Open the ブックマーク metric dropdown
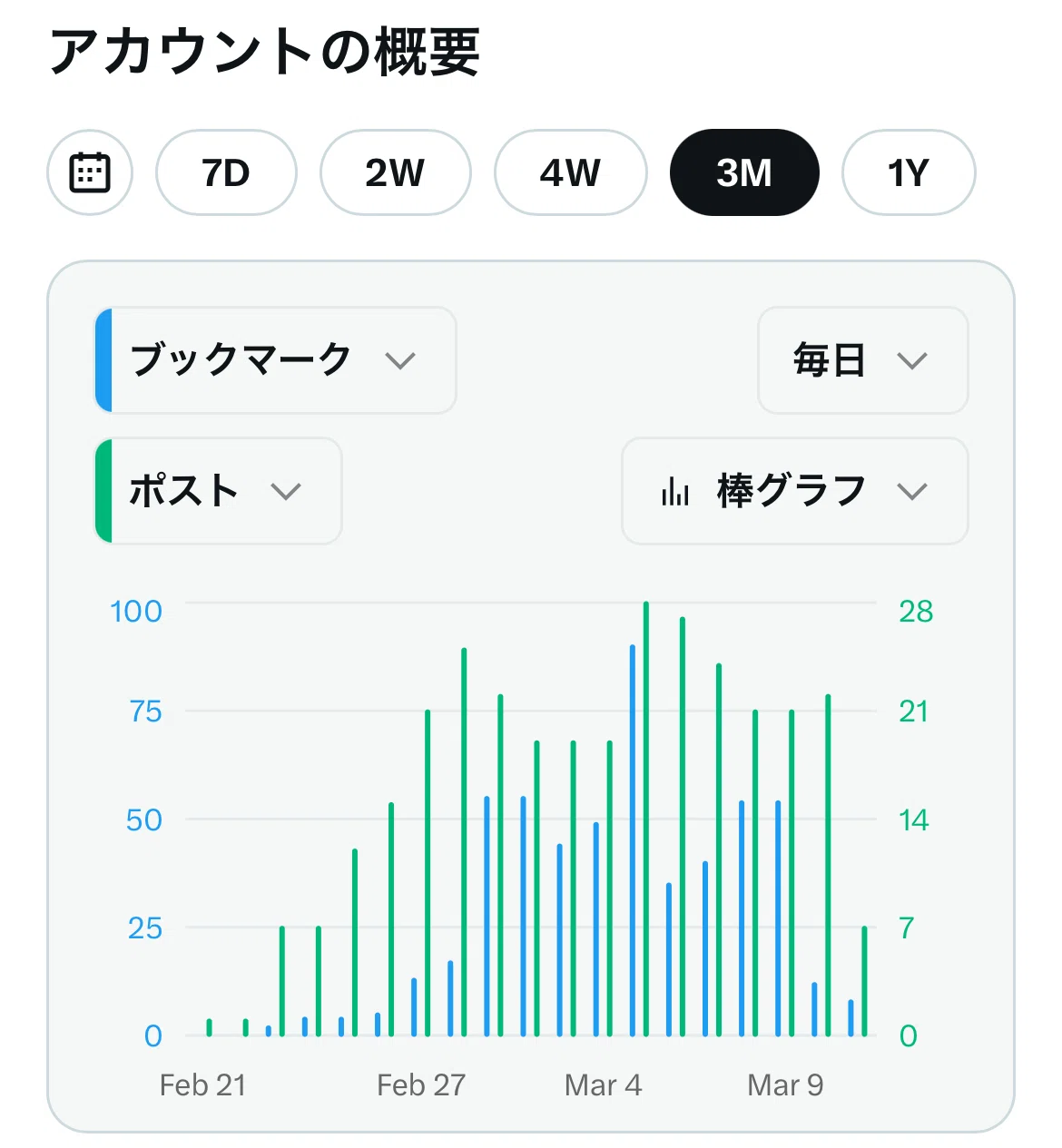Viewport: 1062px width, 1148px height. 275,360
